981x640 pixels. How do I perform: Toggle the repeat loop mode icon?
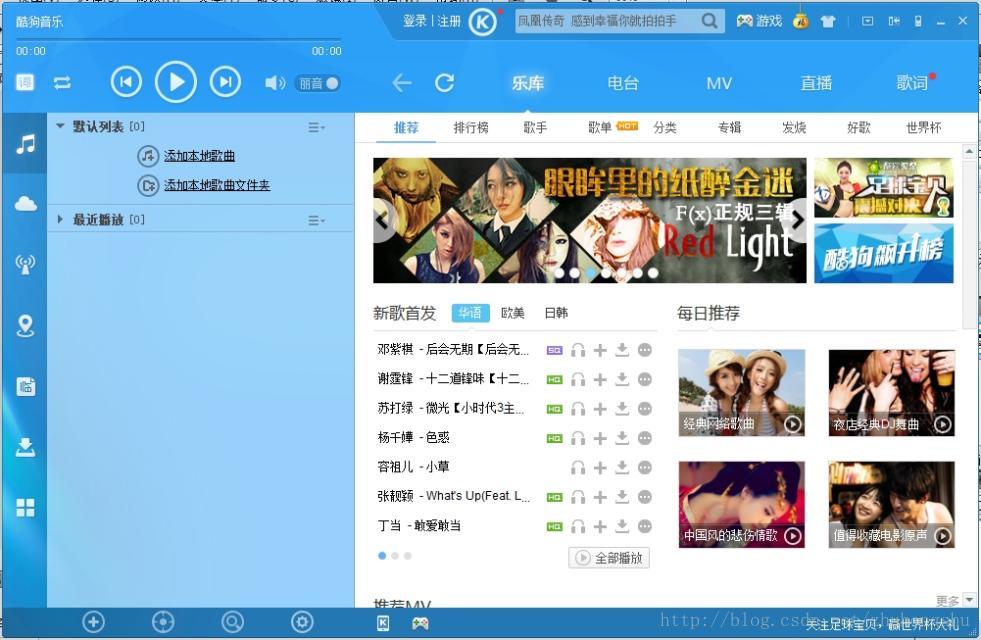(x=62, y=83)
